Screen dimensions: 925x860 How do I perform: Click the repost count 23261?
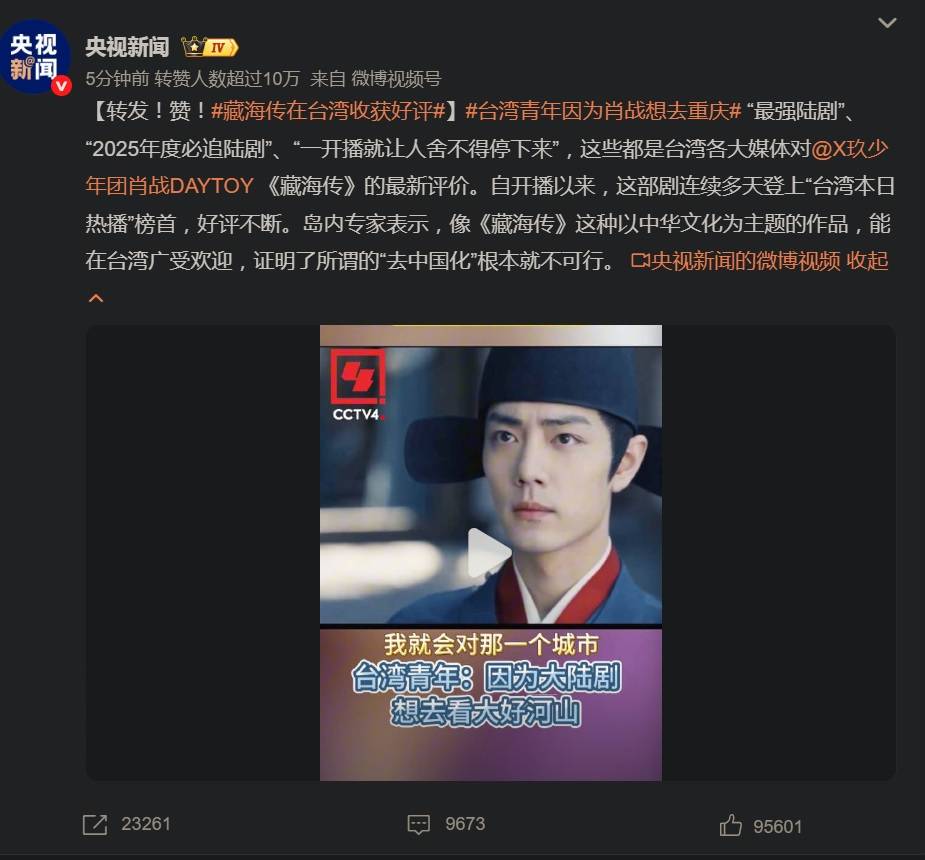[146, 824]
